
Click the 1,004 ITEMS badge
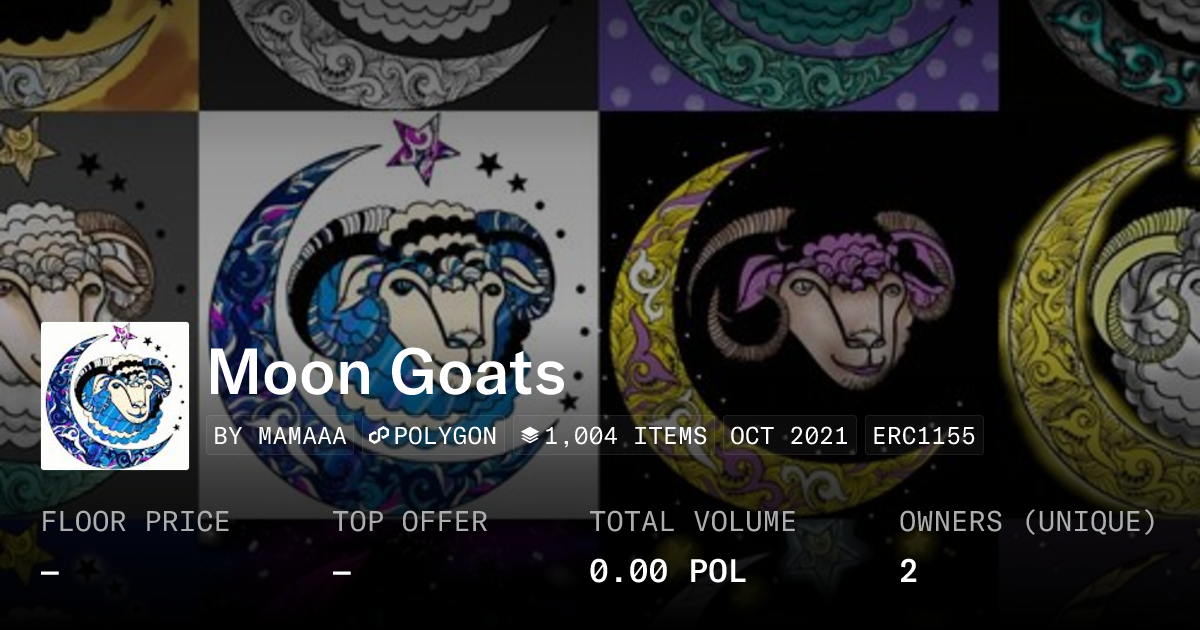coord(614,436)
